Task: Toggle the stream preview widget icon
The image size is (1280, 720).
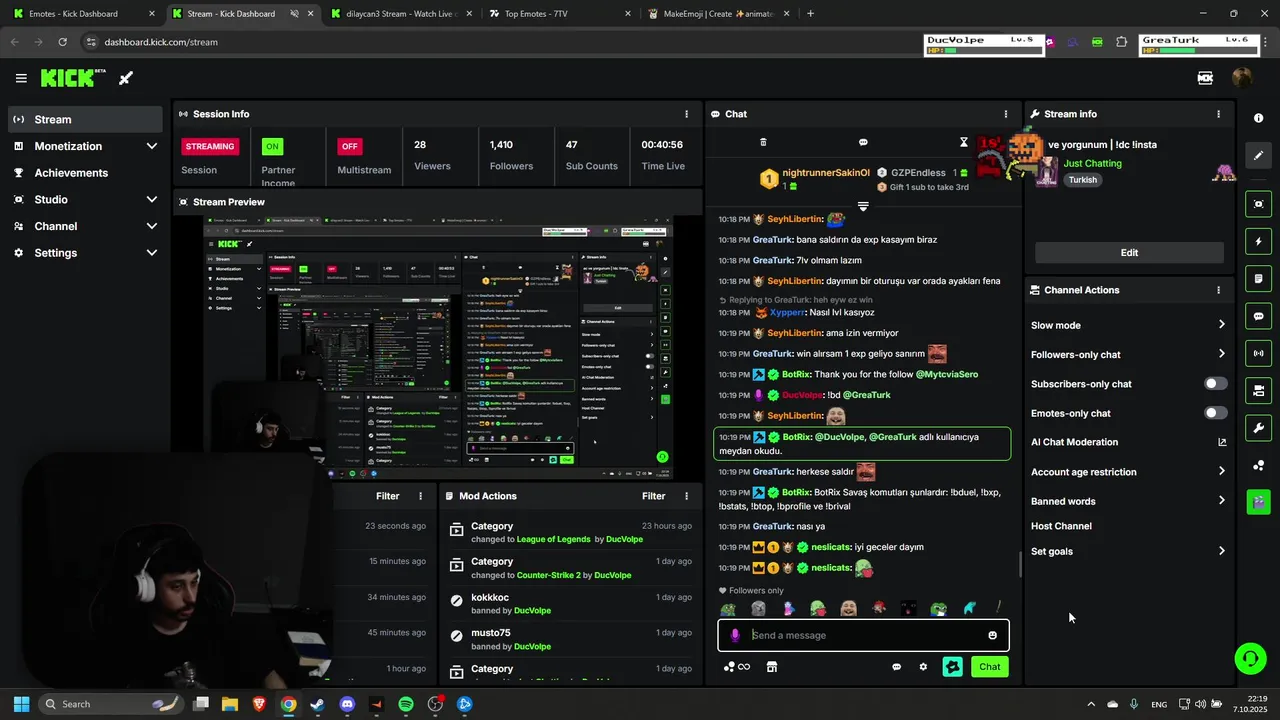Action: pyautogui.click(x=1258, y=204)
